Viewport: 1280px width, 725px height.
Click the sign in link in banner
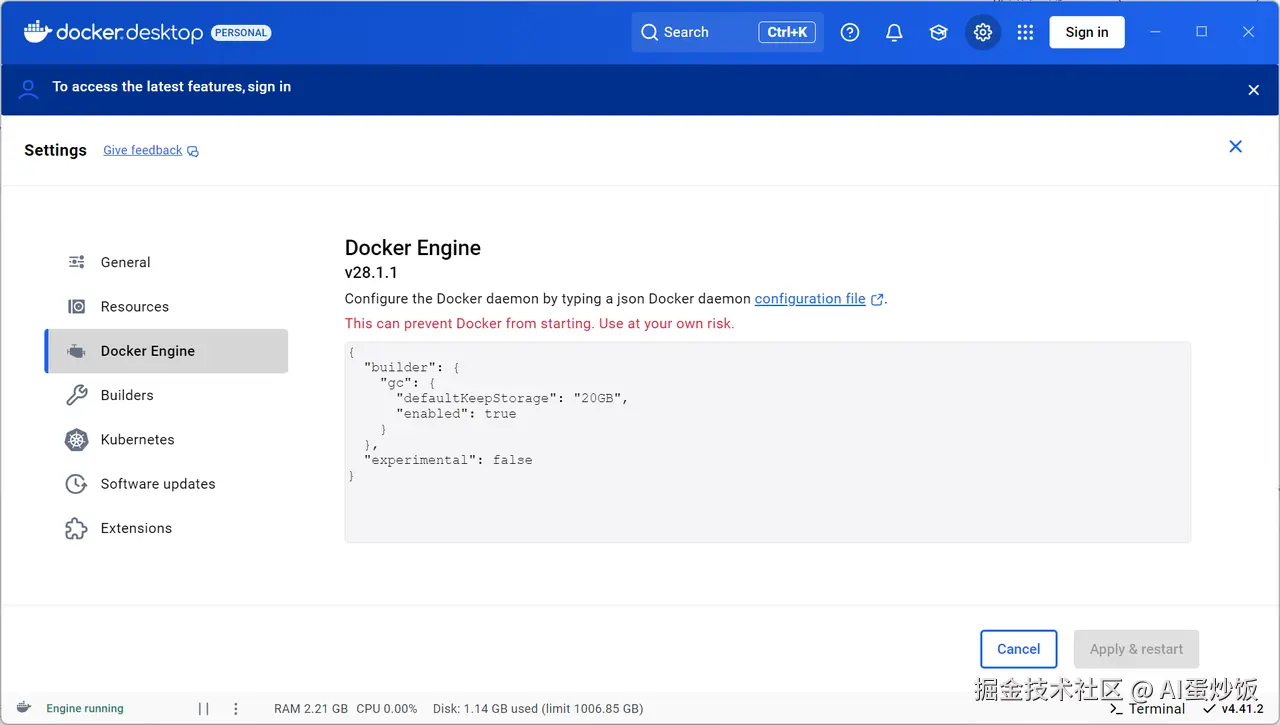point(269,87)
